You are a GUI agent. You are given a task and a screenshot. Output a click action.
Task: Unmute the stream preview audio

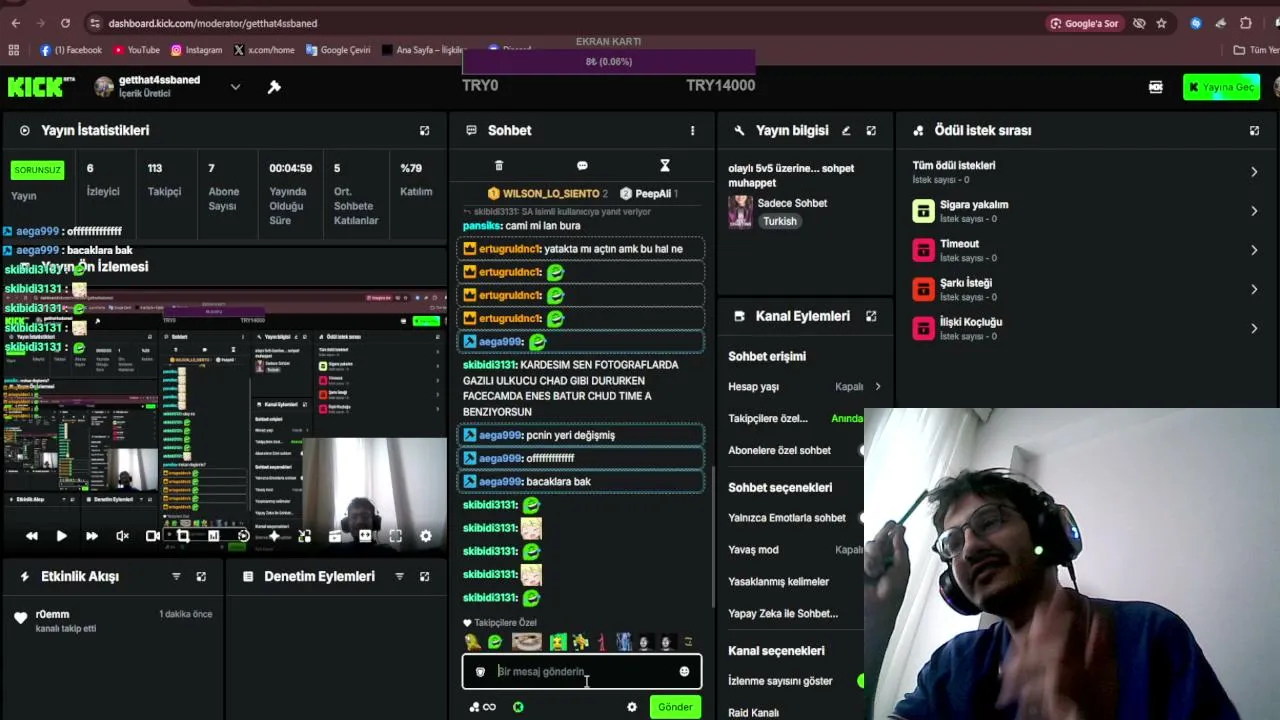pyautogui.click(x=122, y=536)
